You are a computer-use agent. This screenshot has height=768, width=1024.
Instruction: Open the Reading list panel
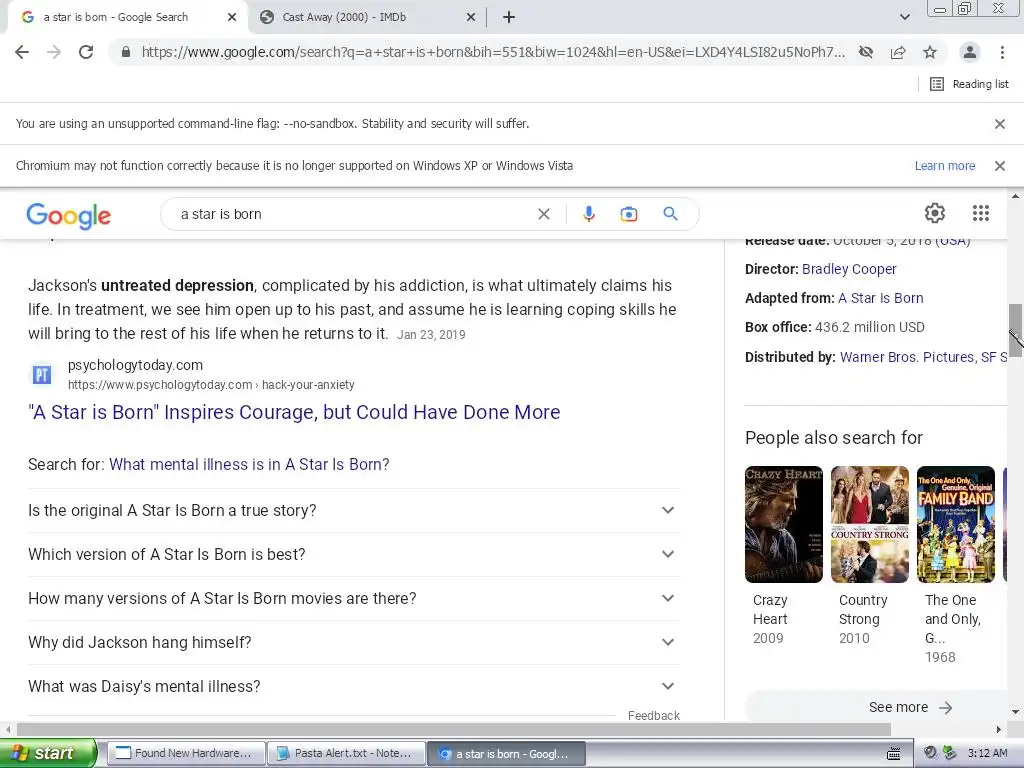click(x=969, y=84)
